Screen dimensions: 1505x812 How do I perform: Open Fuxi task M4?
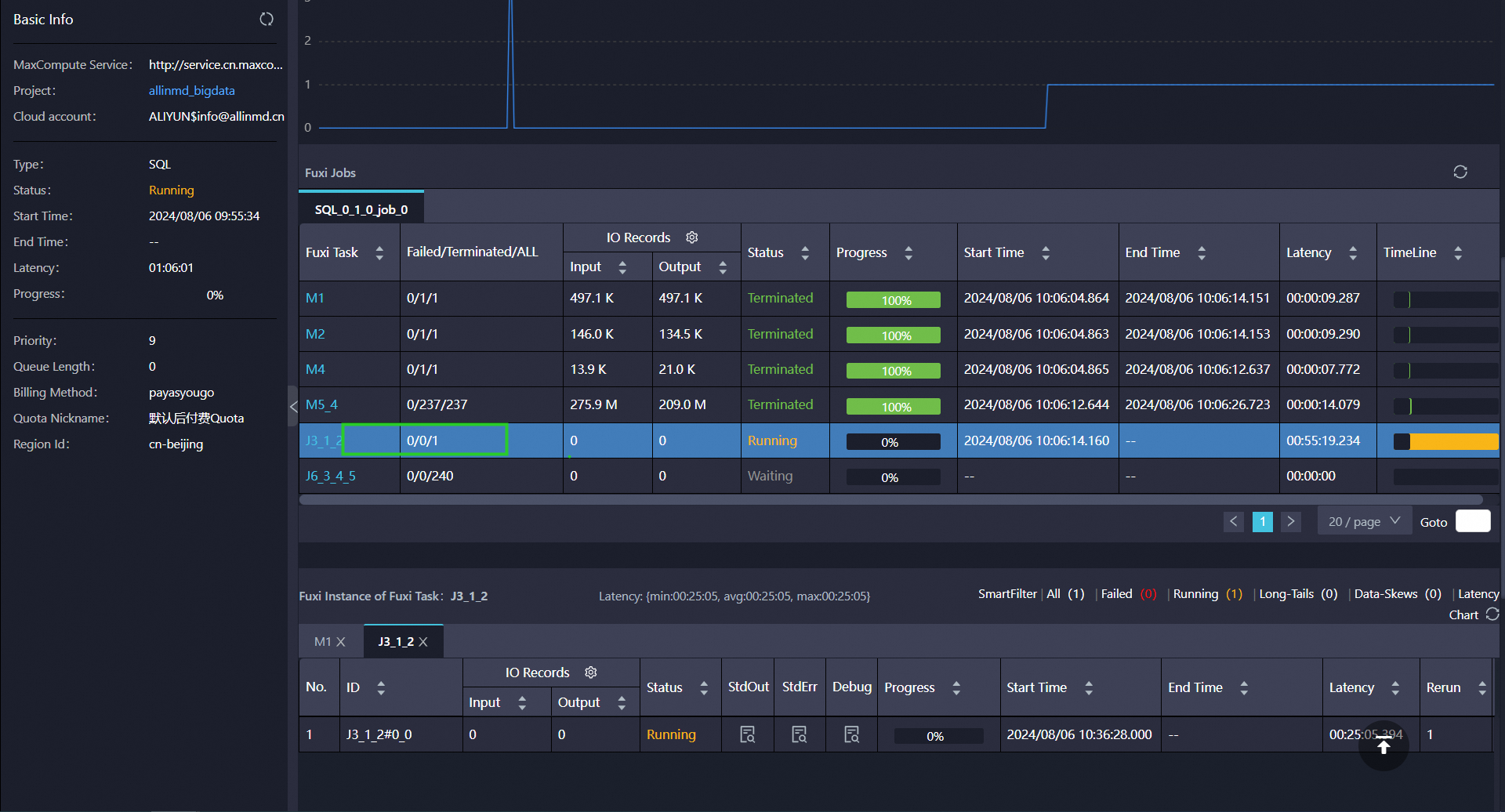coord(315,369)
